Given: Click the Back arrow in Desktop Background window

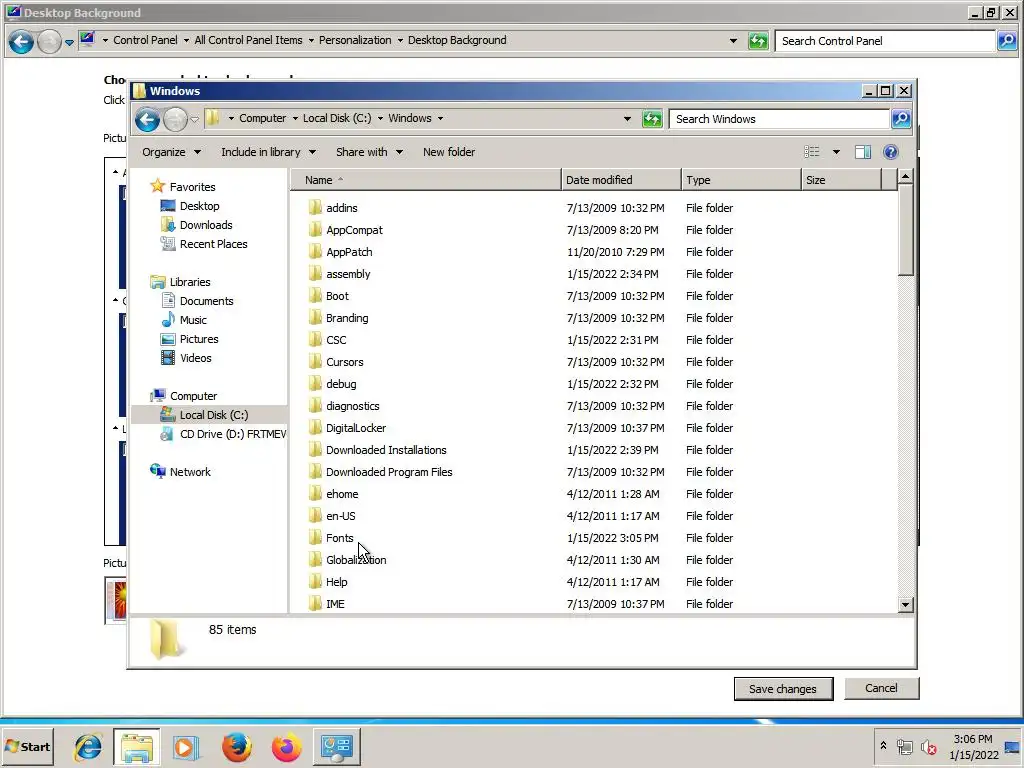Looking at the screenshot, I should point(21,42).
